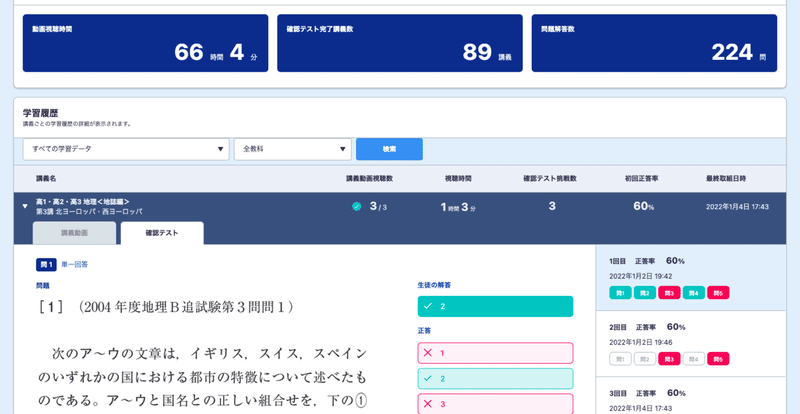The image size is (800, 414).
Task: Click 問5 badge in 1回目 attempt
Action: pos(718,293)
